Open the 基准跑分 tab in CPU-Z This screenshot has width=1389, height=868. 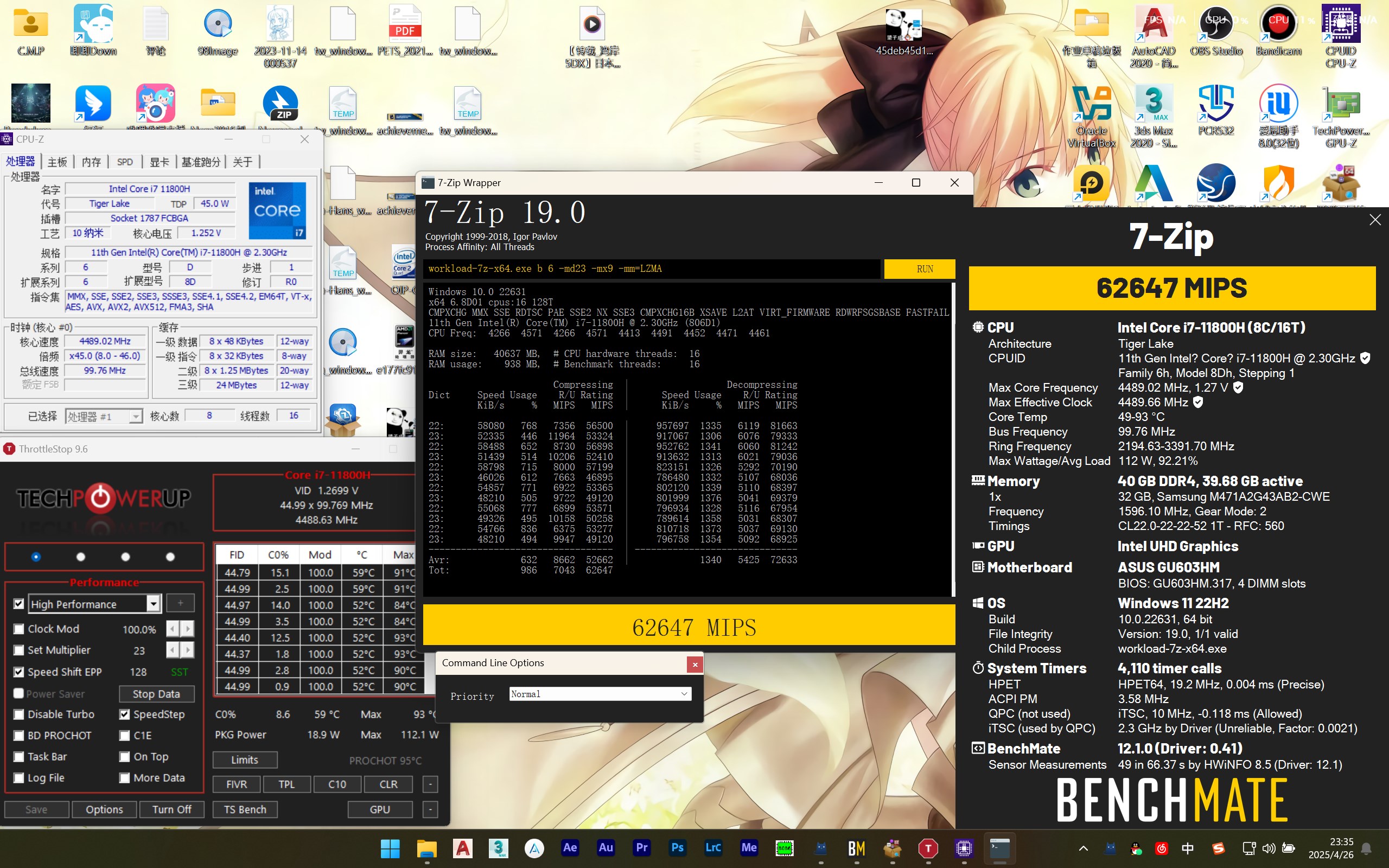[x=201, y=162]
